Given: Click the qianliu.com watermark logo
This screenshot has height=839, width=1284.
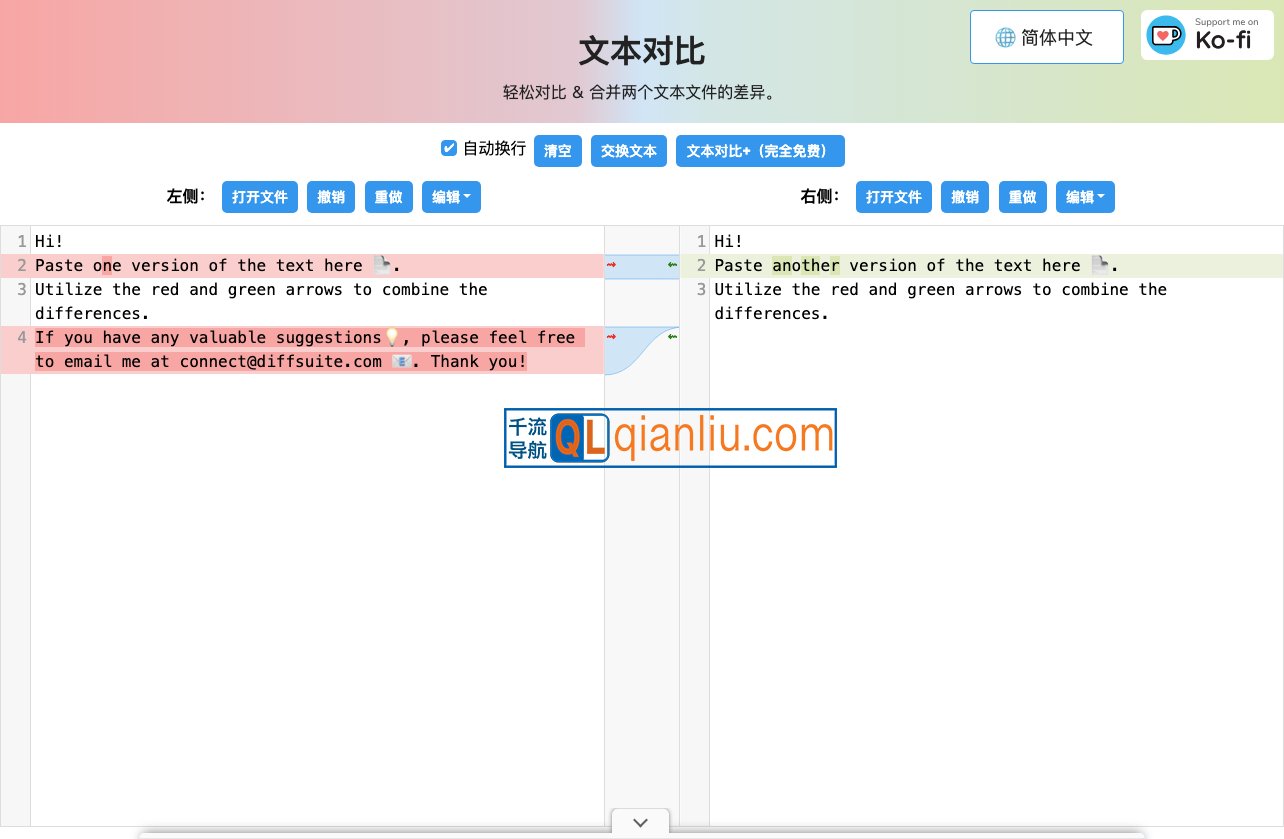Looking at the screenshot, I should coord(670,438).
